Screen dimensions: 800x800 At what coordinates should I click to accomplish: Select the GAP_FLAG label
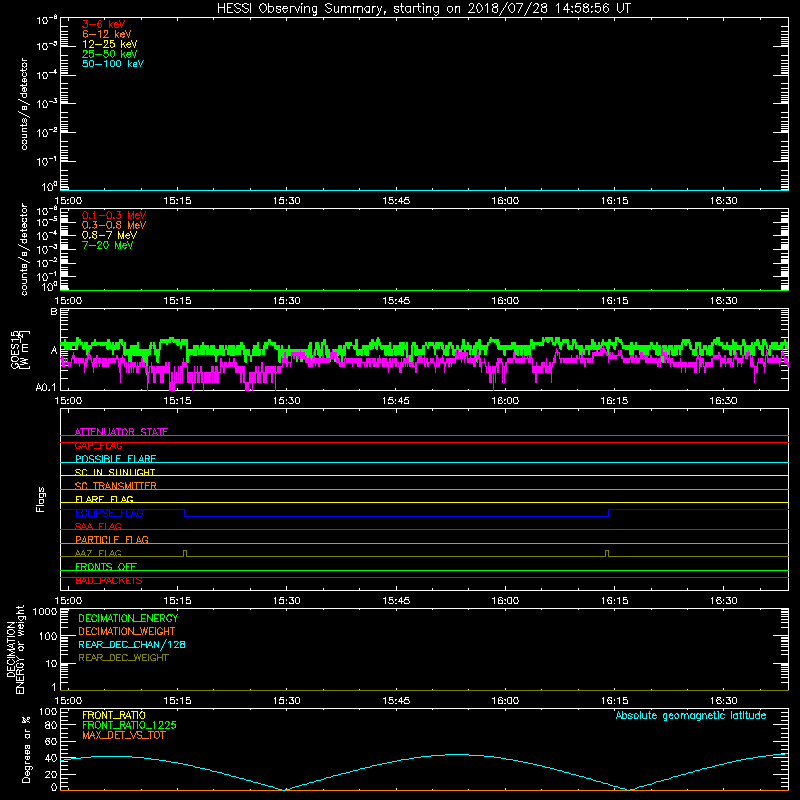coord(98,445)
